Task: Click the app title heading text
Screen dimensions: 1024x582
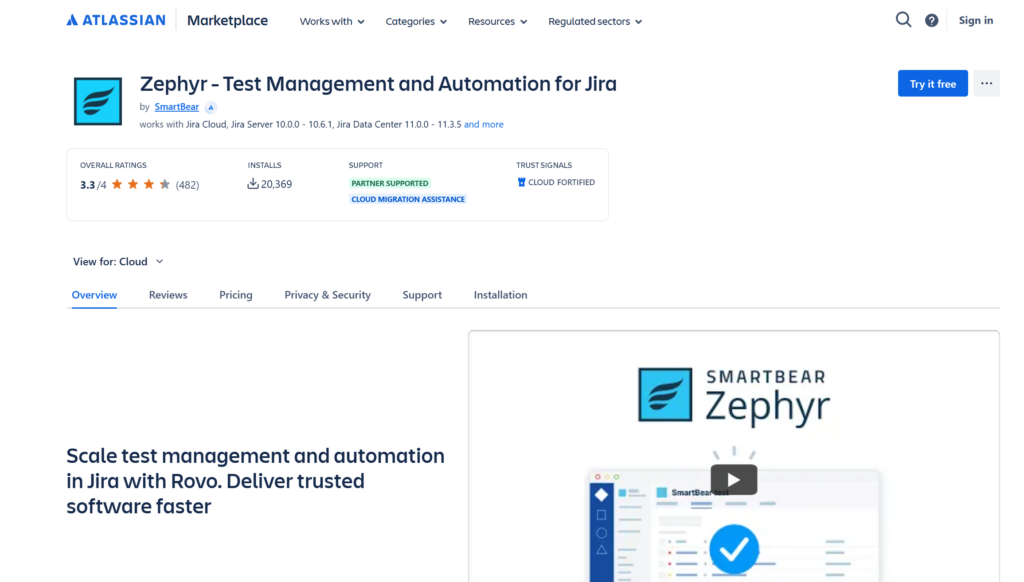Action: pyautogui.click(x=378, y=84)
